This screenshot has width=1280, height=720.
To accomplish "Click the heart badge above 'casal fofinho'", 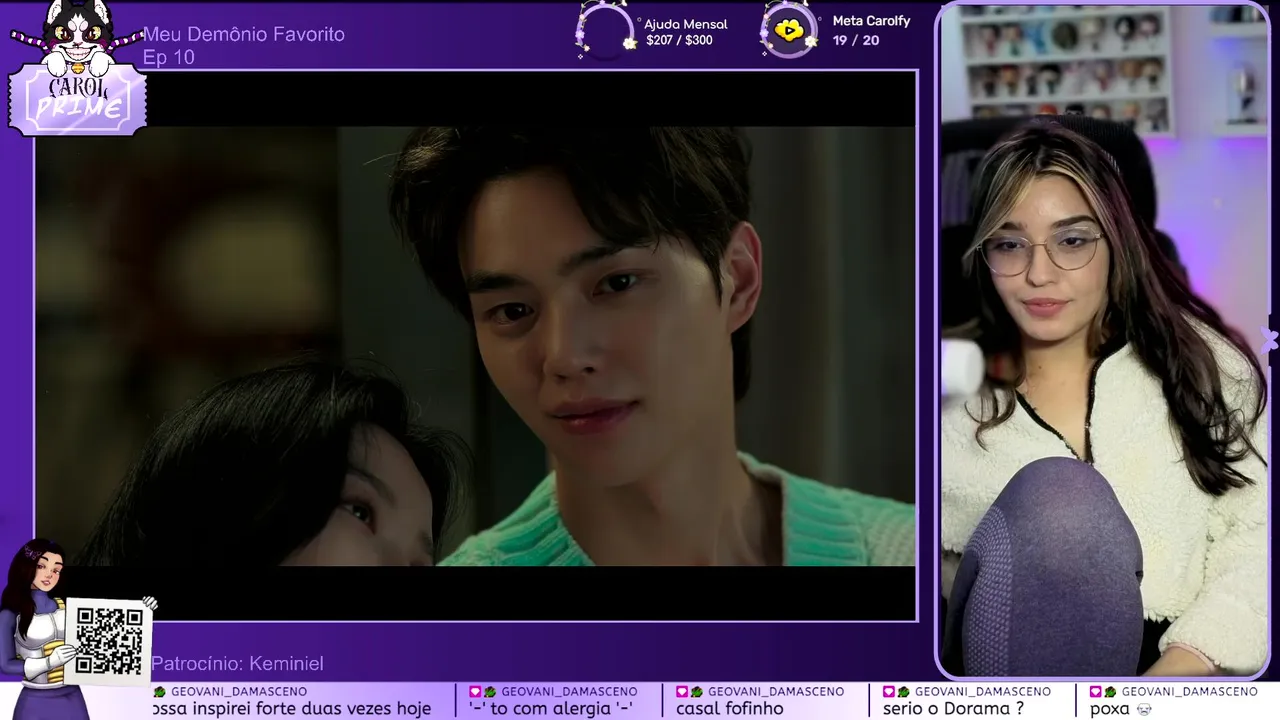I will coord(681,692).
